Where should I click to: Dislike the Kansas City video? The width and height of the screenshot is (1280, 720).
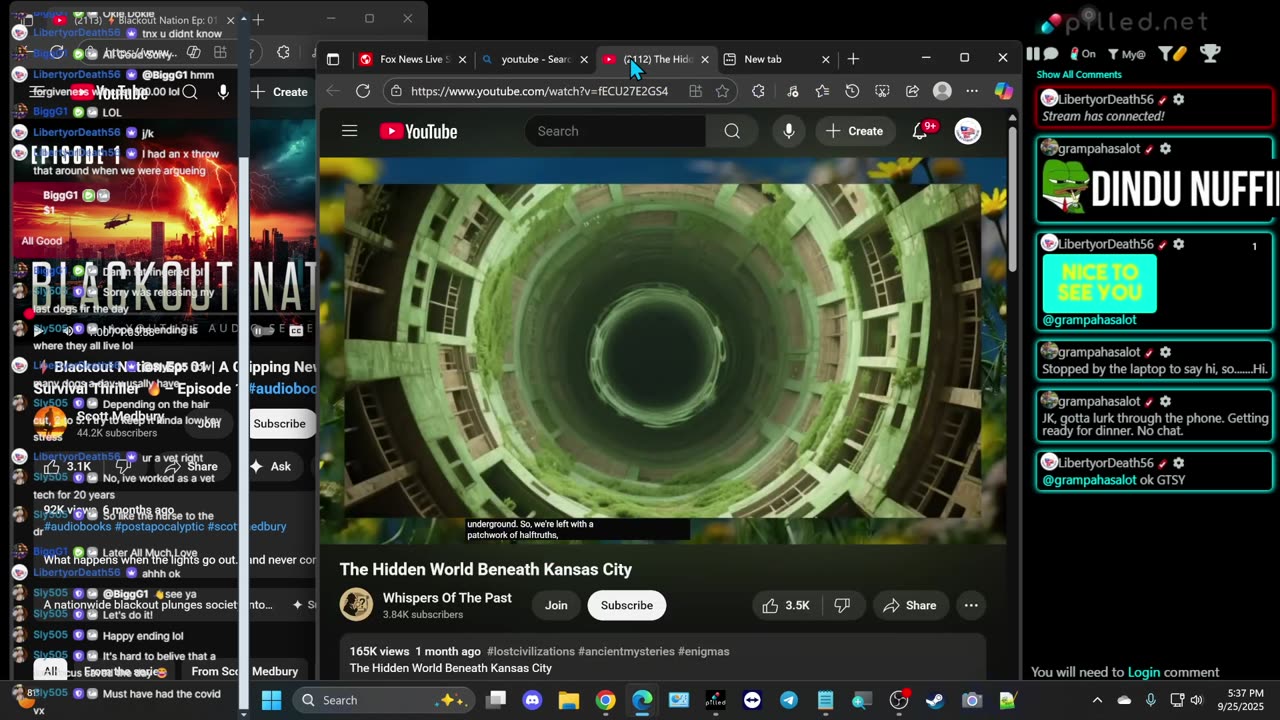[843, 605]
